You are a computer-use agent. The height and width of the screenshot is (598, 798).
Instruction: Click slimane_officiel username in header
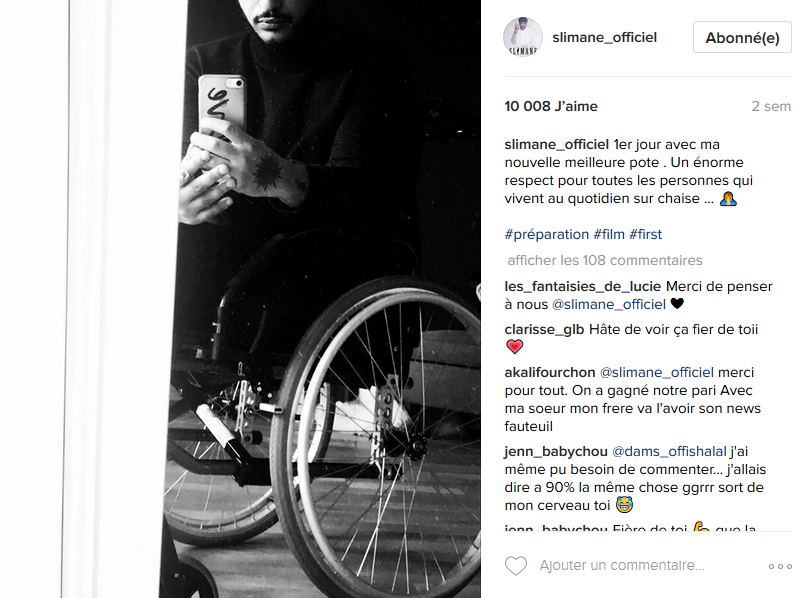coord(605,38)
